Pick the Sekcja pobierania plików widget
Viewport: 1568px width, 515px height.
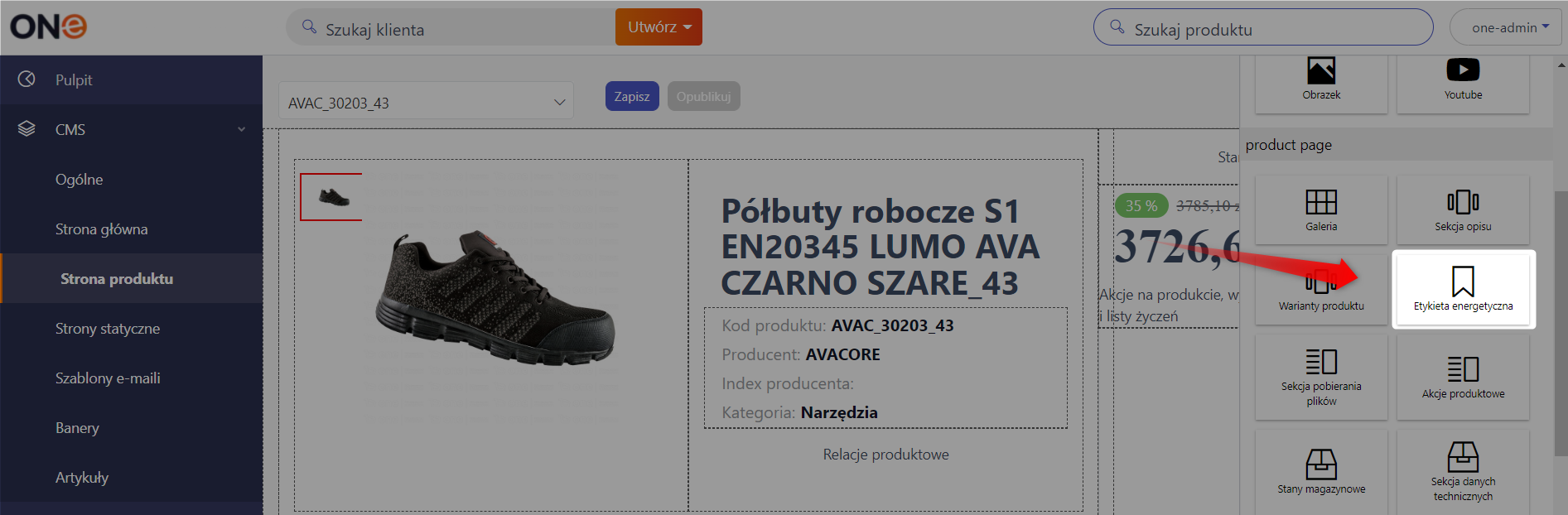point(1321,377)
